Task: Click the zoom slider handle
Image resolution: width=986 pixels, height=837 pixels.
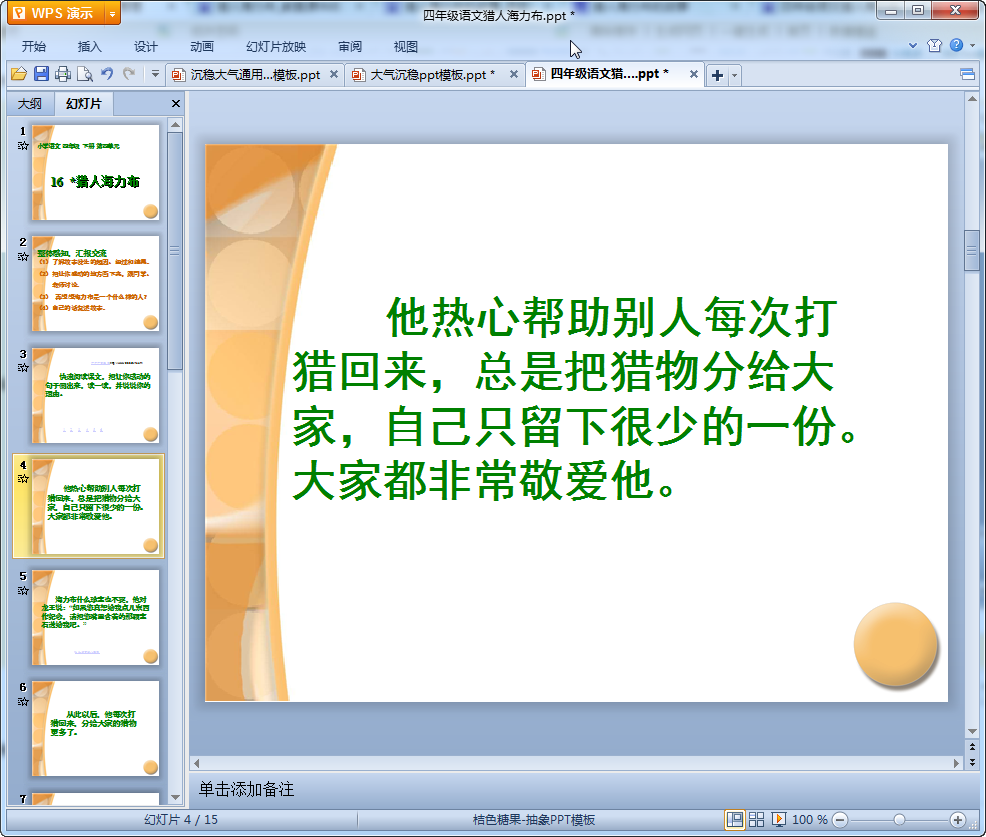Action: click(899, 820)
